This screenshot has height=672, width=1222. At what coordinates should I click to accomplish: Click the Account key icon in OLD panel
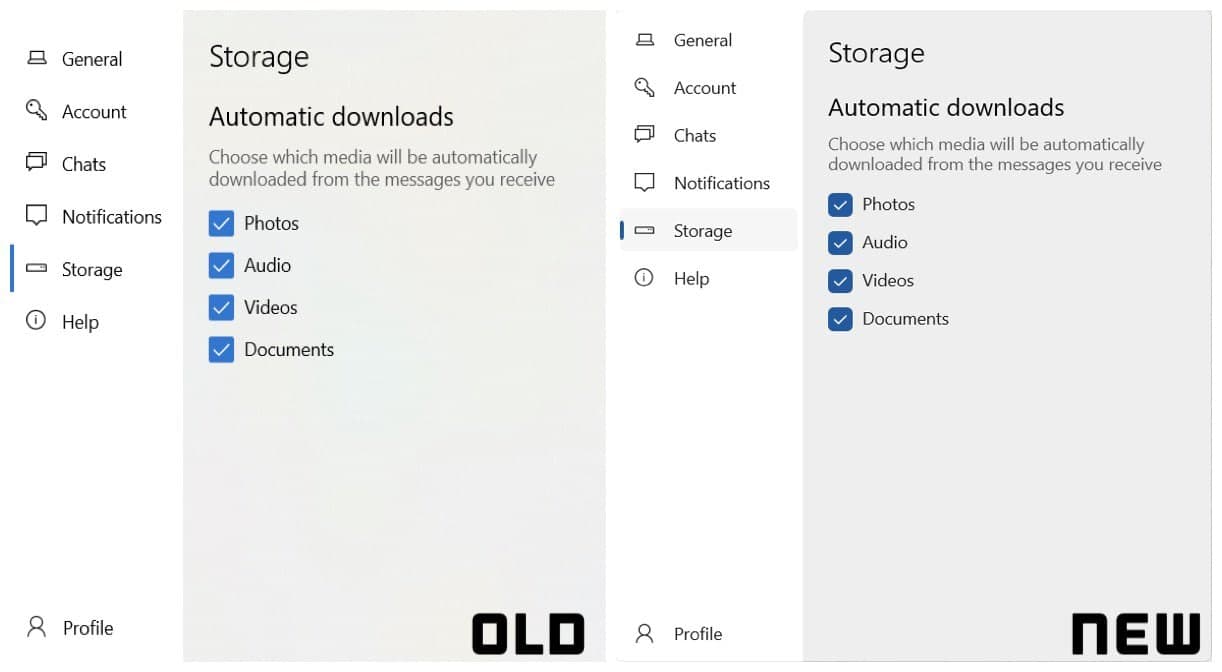coord(37,110)
